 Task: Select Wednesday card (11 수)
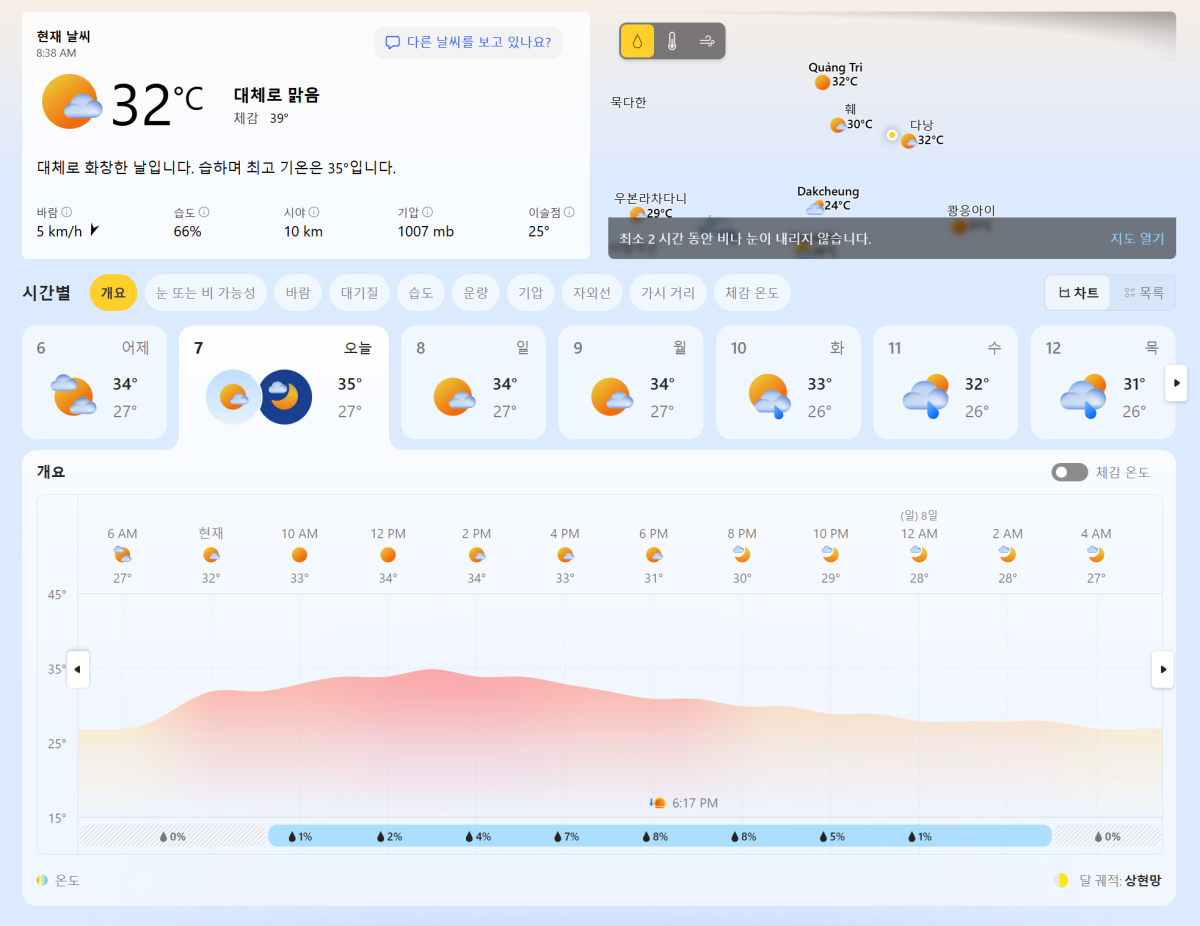[x=945, y=382]
